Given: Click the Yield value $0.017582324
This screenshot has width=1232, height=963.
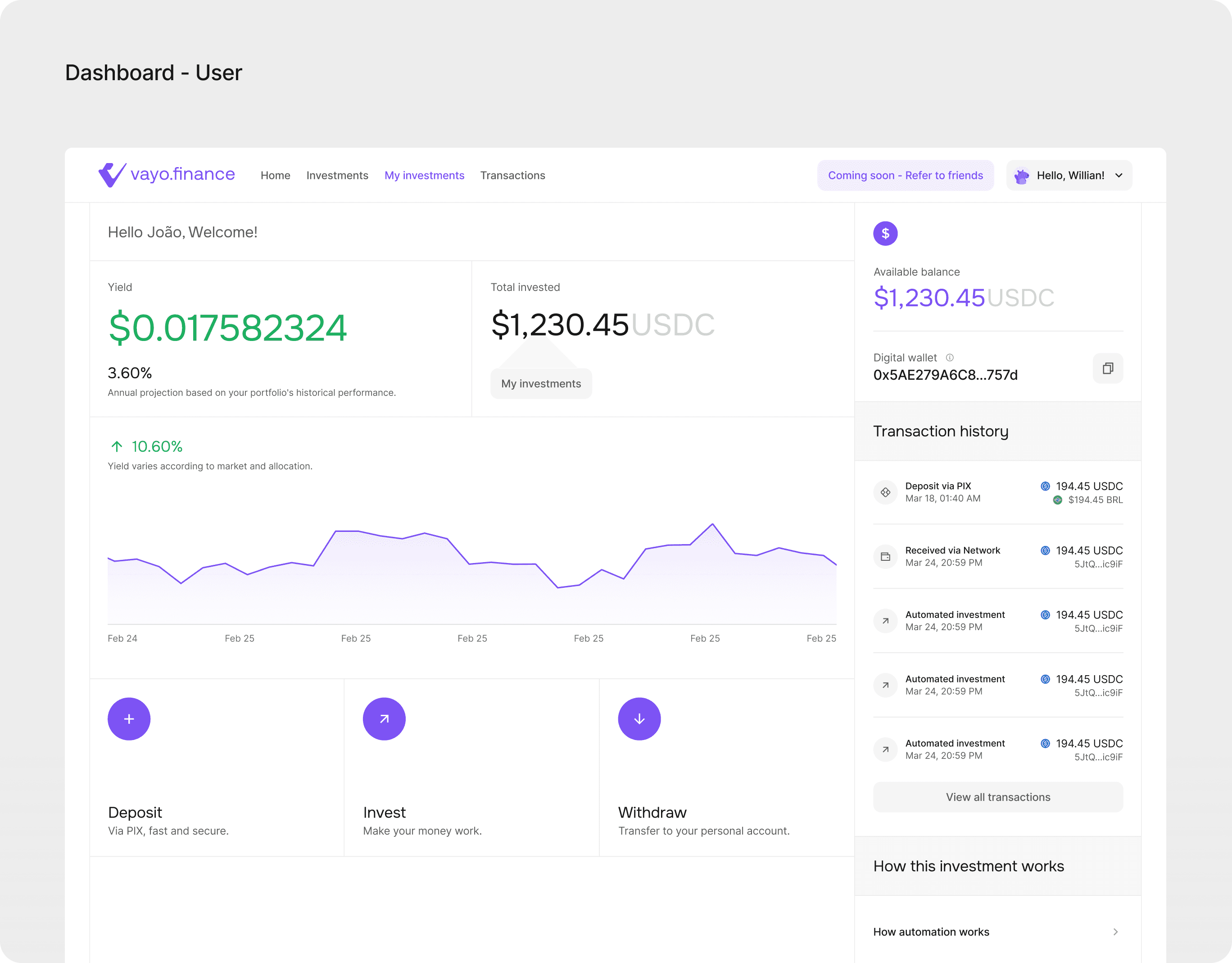Looking at the screenshot, I should coord(227,328).
